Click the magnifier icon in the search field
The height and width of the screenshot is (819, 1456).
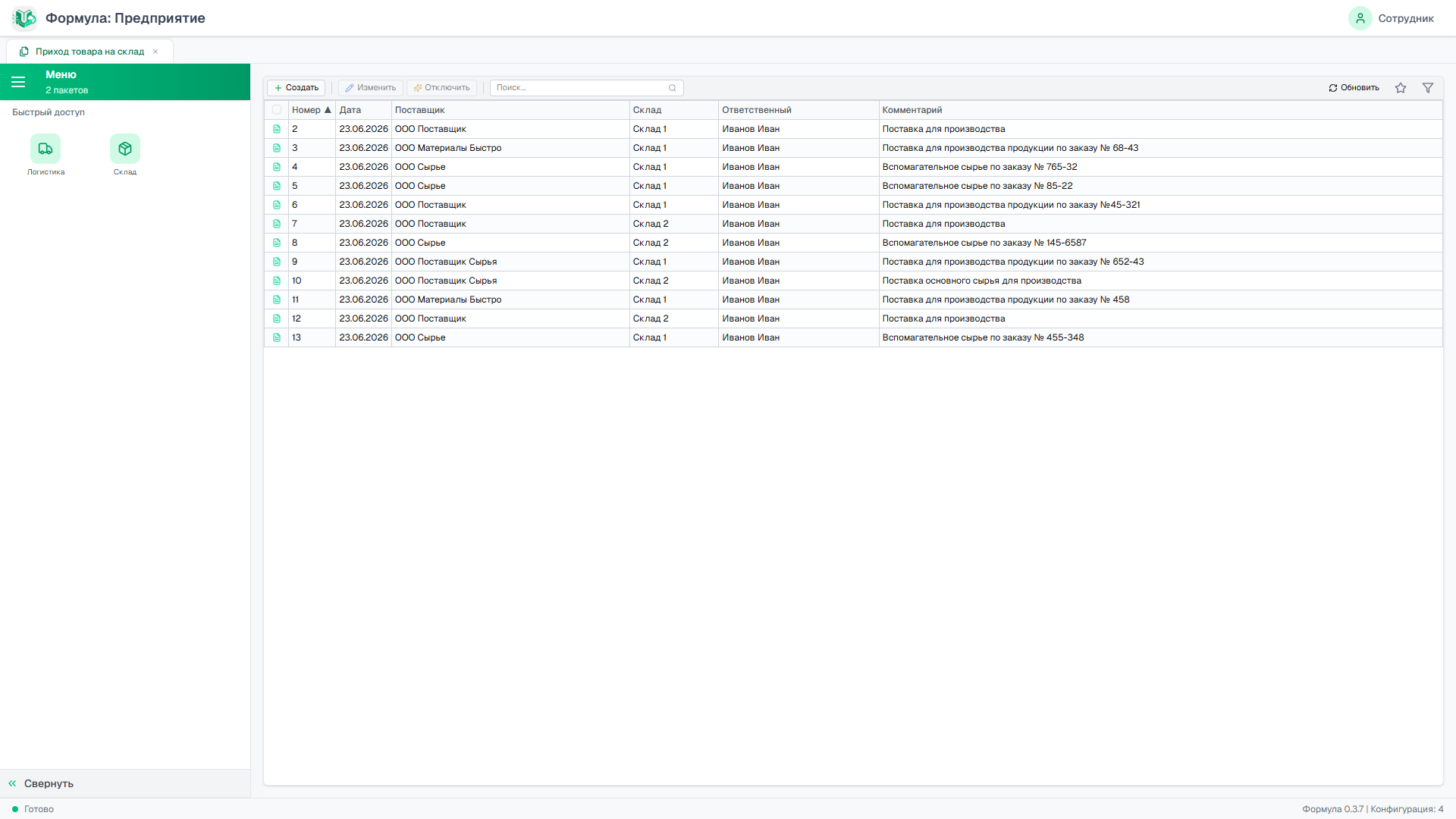(672, 88)
